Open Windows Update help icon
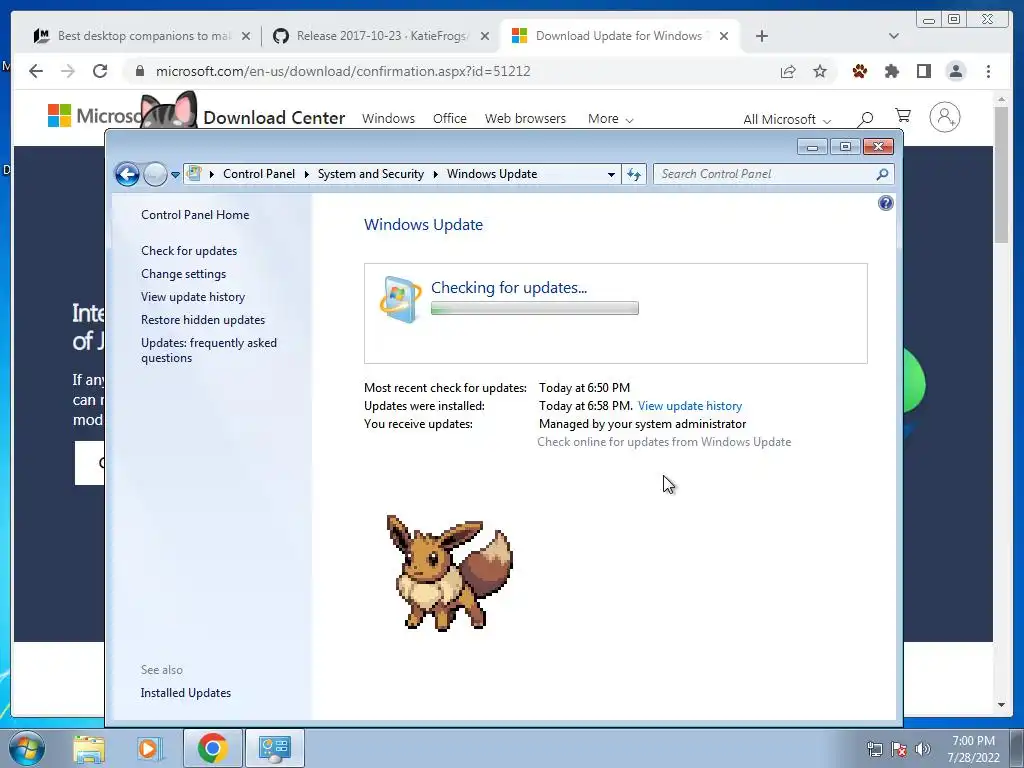Image resolution: width=1024 pixels, height=768 pixels. [886, 203]
